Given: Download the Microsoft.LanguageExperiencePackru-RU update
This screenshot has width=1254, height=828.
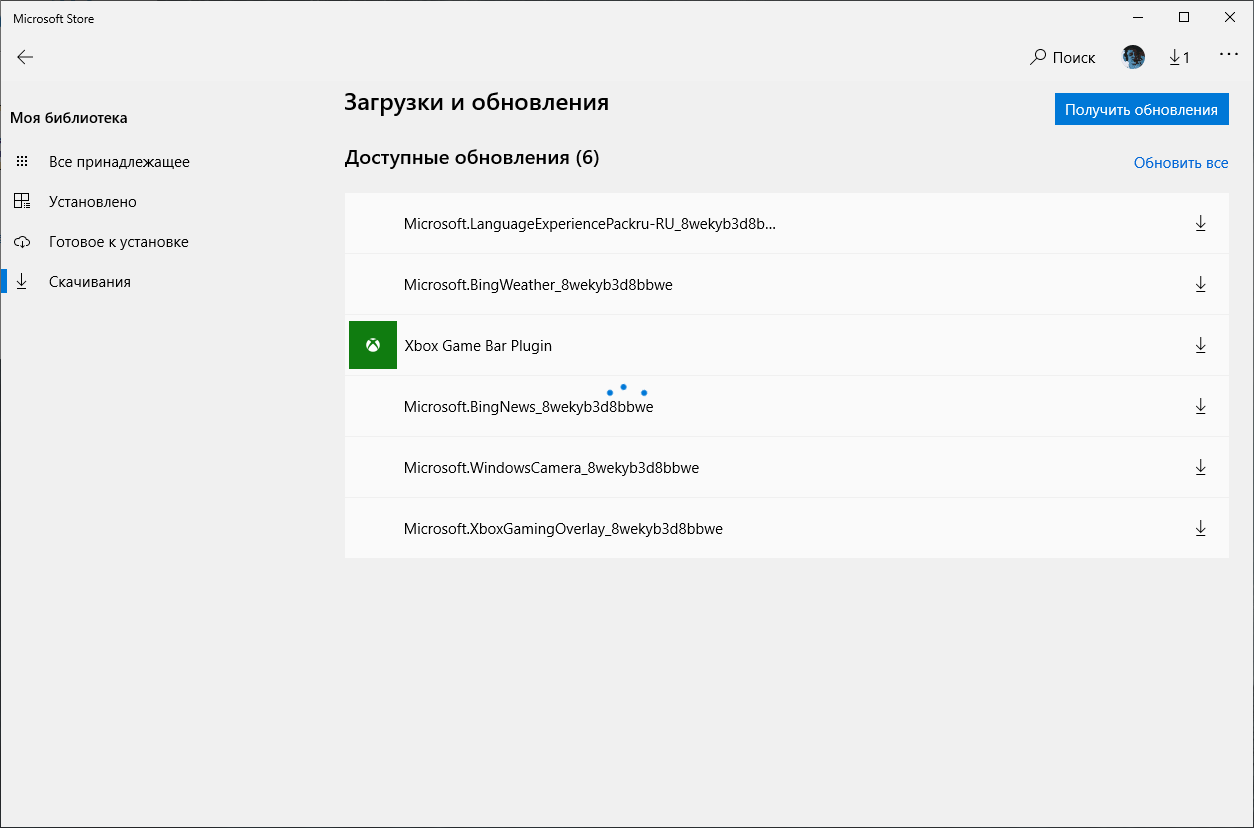Looking at the screenshot, I should 1200,223.
